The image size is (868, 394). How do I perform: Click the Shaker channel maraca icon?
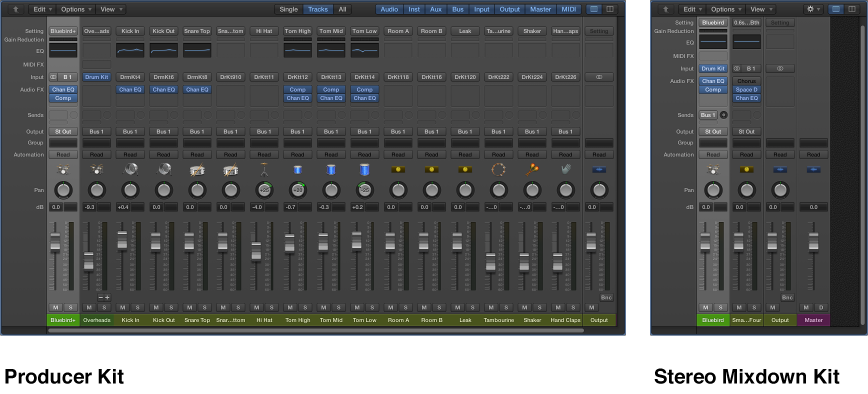pyautogui.click(x=532, y=169)
